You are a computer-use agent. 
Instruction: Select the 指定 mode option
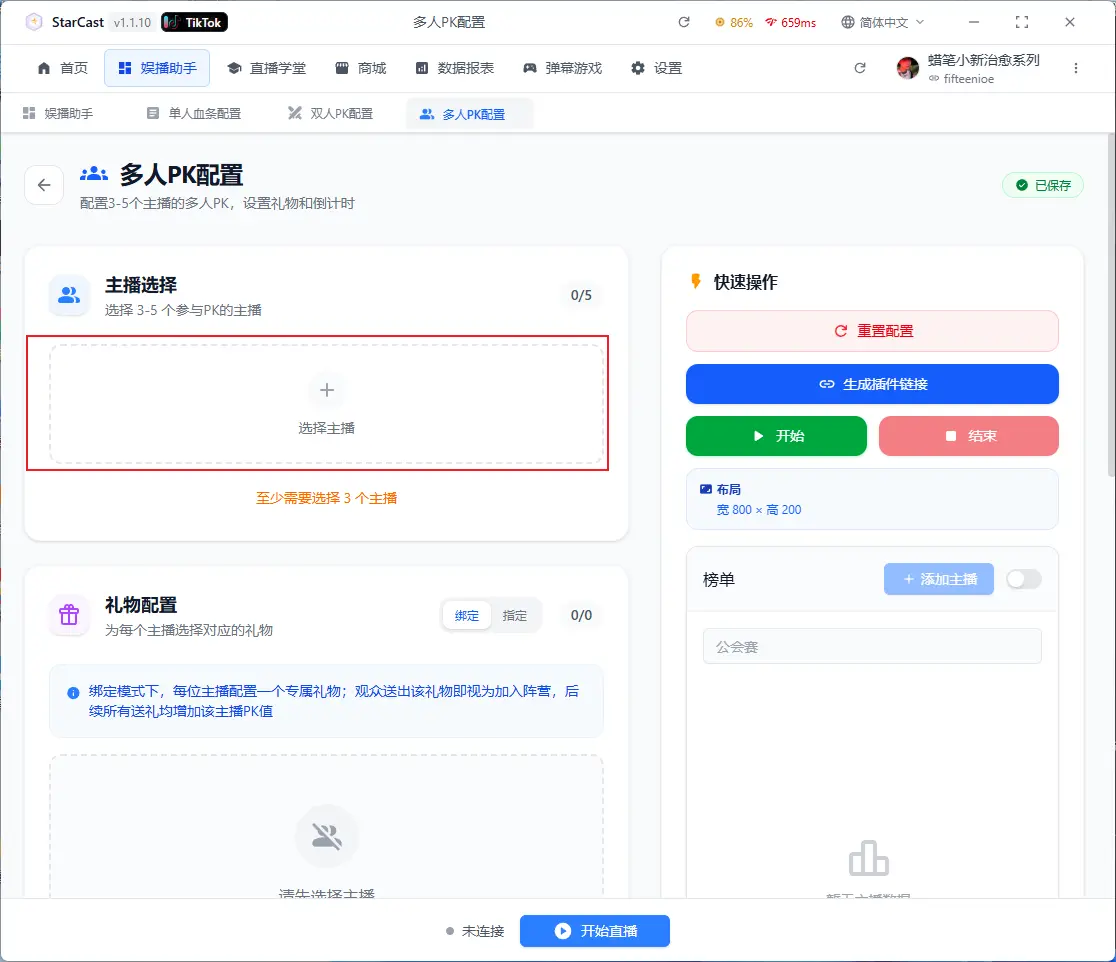pos(515,615)
